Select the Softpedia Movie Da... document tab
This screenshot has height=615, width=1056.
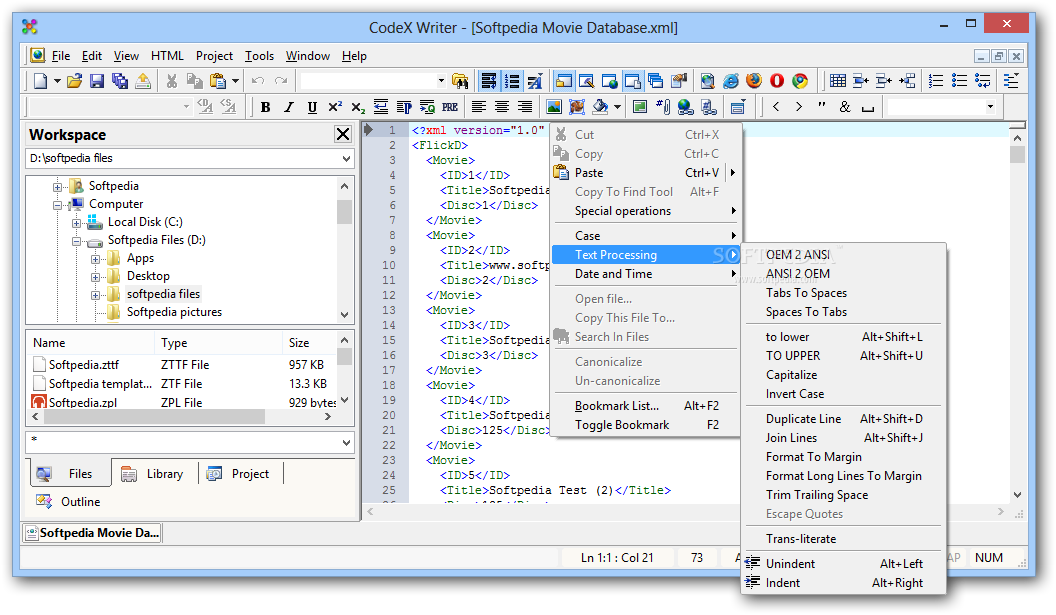pos(92,533)
